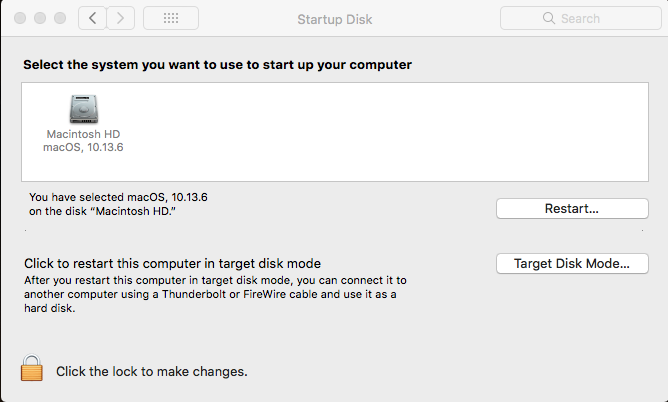Open Target Disk Mode... button
The image size is (668, 402).
(572, 264)
